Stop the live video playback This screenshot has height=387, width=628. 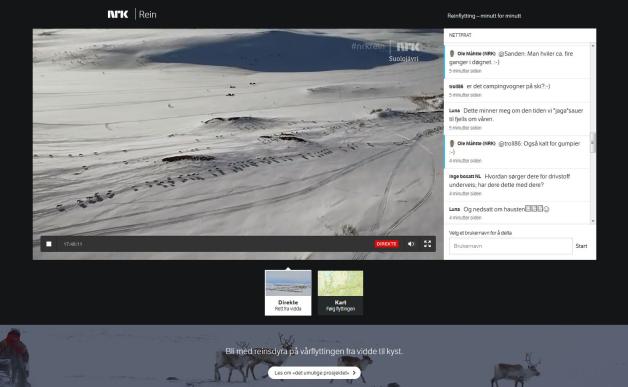pos(49,244)
